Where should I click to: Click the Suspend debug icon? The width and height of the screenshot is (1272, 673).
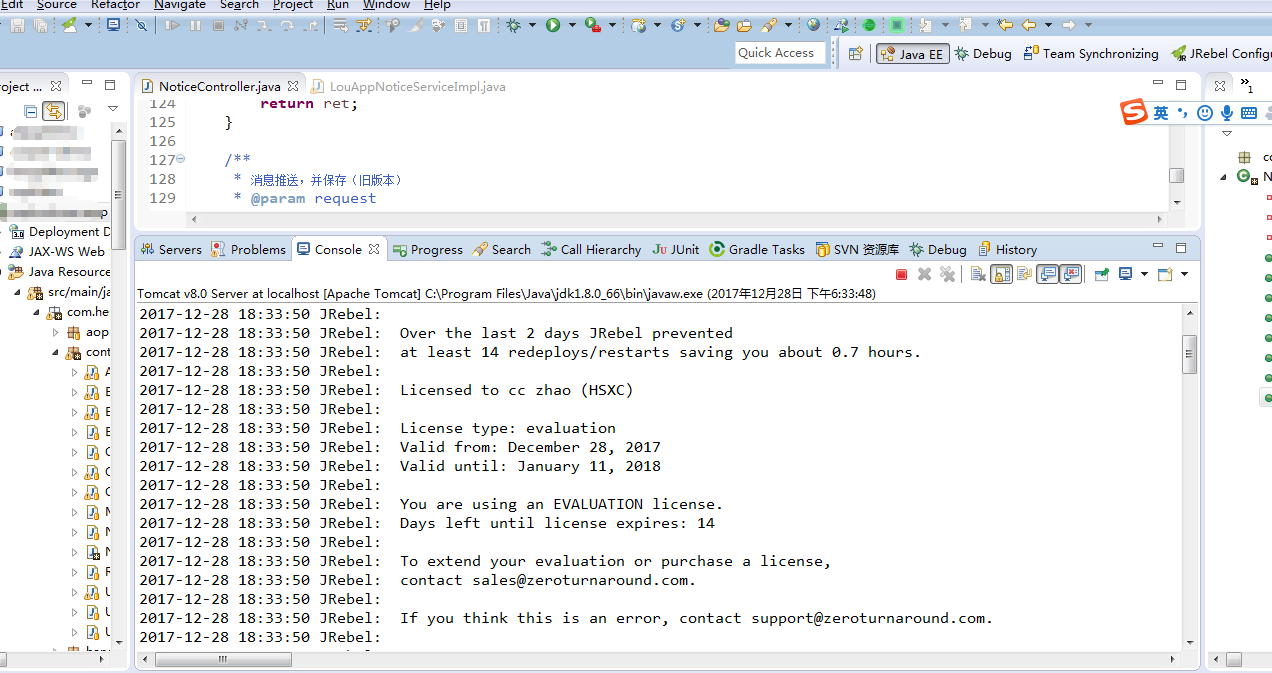(x=195, y=25)
